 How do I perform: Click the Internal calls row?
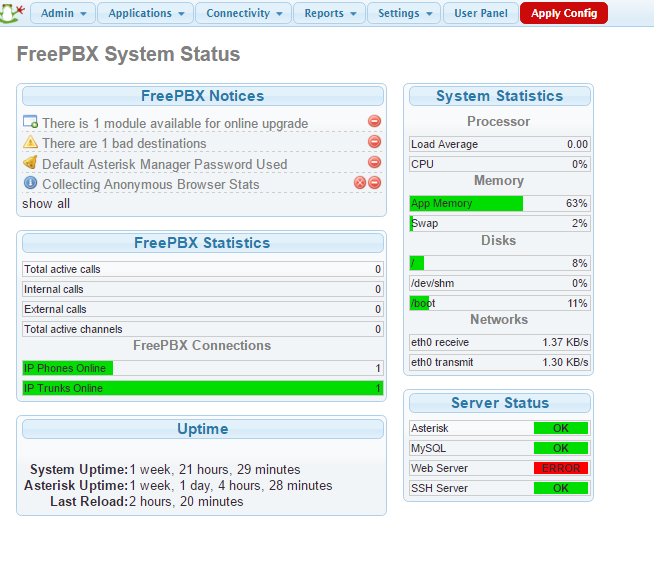click(203, 289)
